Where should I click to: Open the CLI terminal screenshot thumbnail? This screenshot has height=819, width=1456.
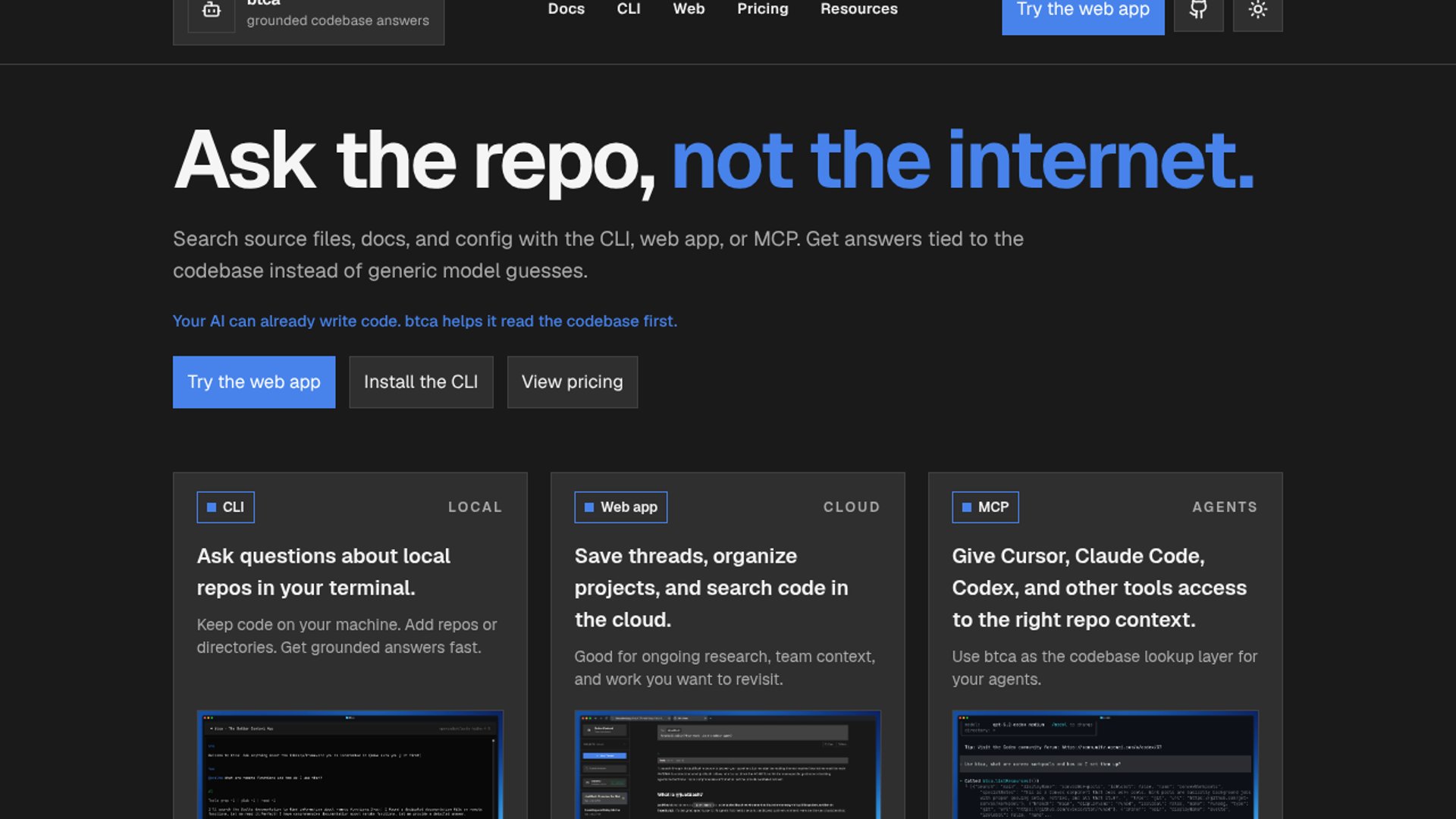[x=350, y=764]
